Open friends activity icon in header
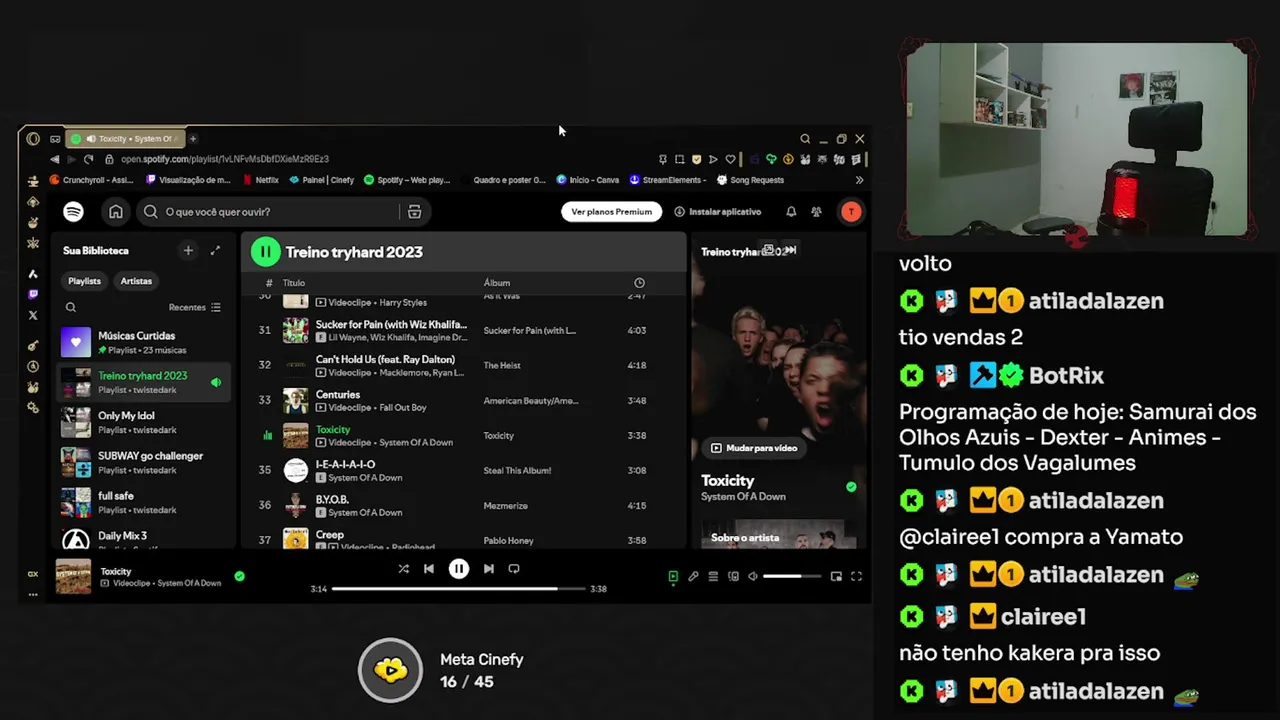 tap(816, 212)
